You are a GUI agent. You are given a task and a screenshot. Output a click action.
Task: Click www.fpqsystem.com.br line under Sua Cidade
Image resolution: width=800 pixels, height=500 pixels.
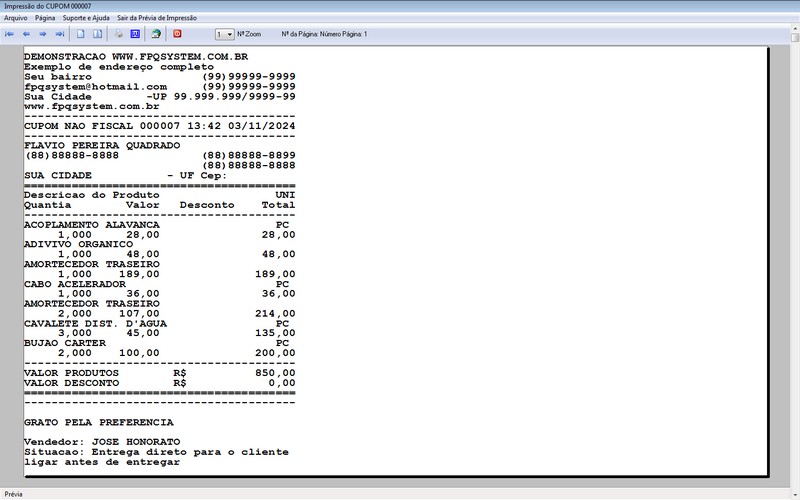click(92, 107)
